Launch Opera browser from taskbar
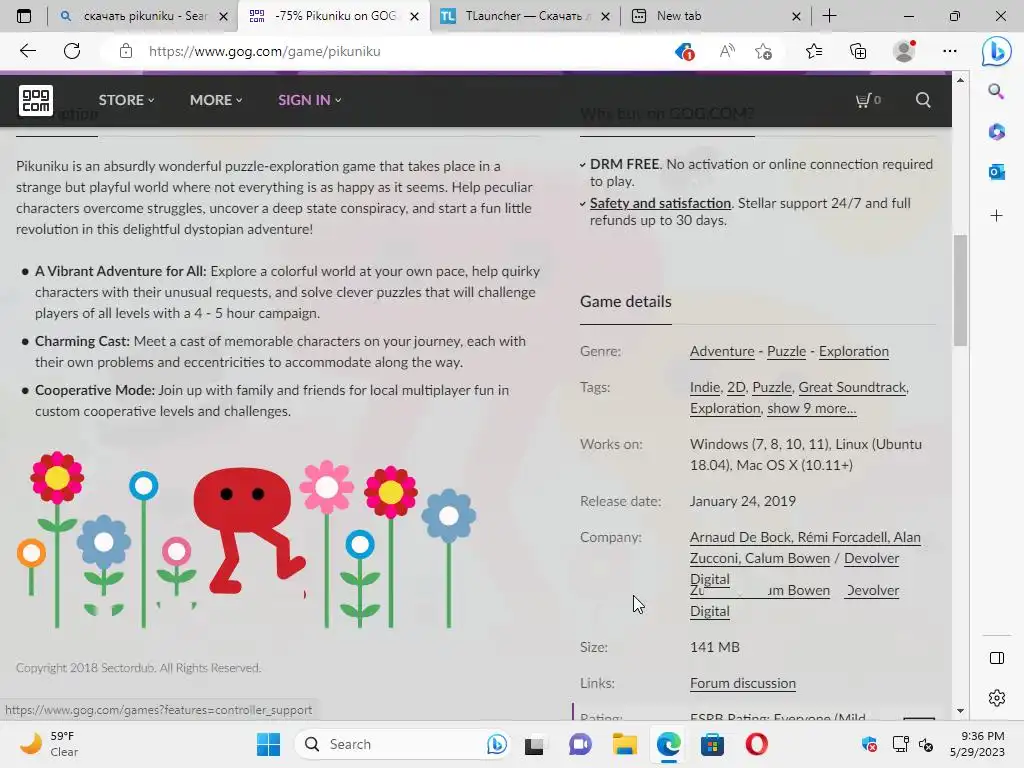1024x768 pixels. pos(756,744)
